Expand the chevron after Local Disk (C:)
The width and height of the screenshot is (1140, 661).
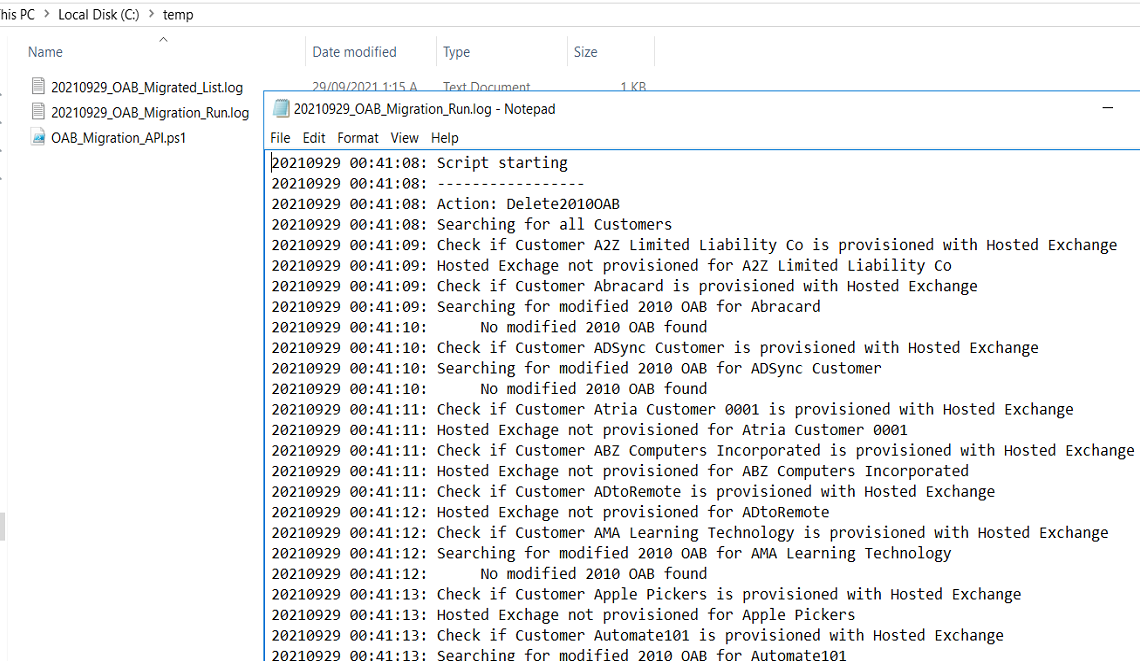point(151,15)
